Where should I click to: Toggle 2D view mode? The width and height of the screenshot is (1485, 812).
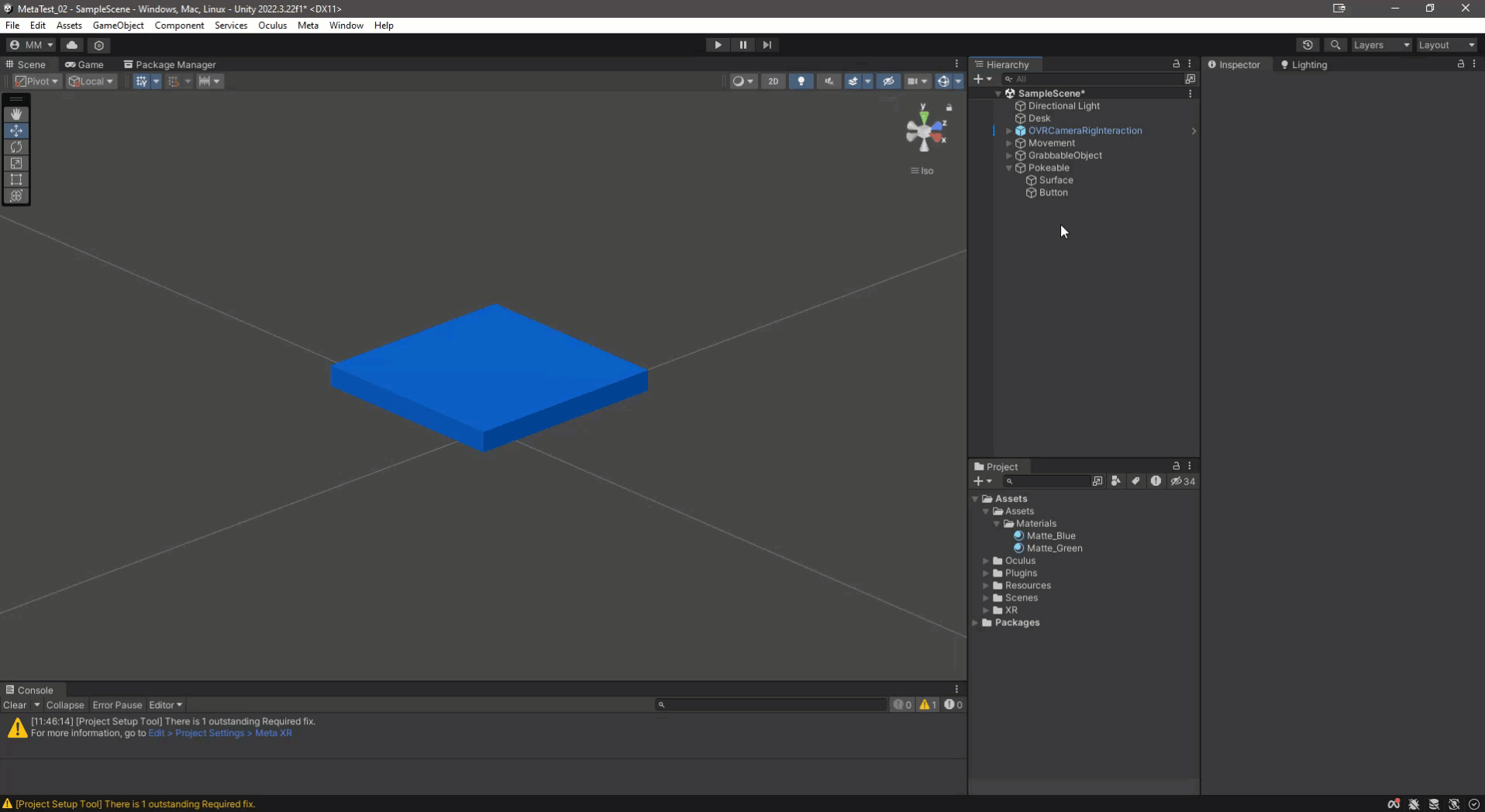point(773,81)
